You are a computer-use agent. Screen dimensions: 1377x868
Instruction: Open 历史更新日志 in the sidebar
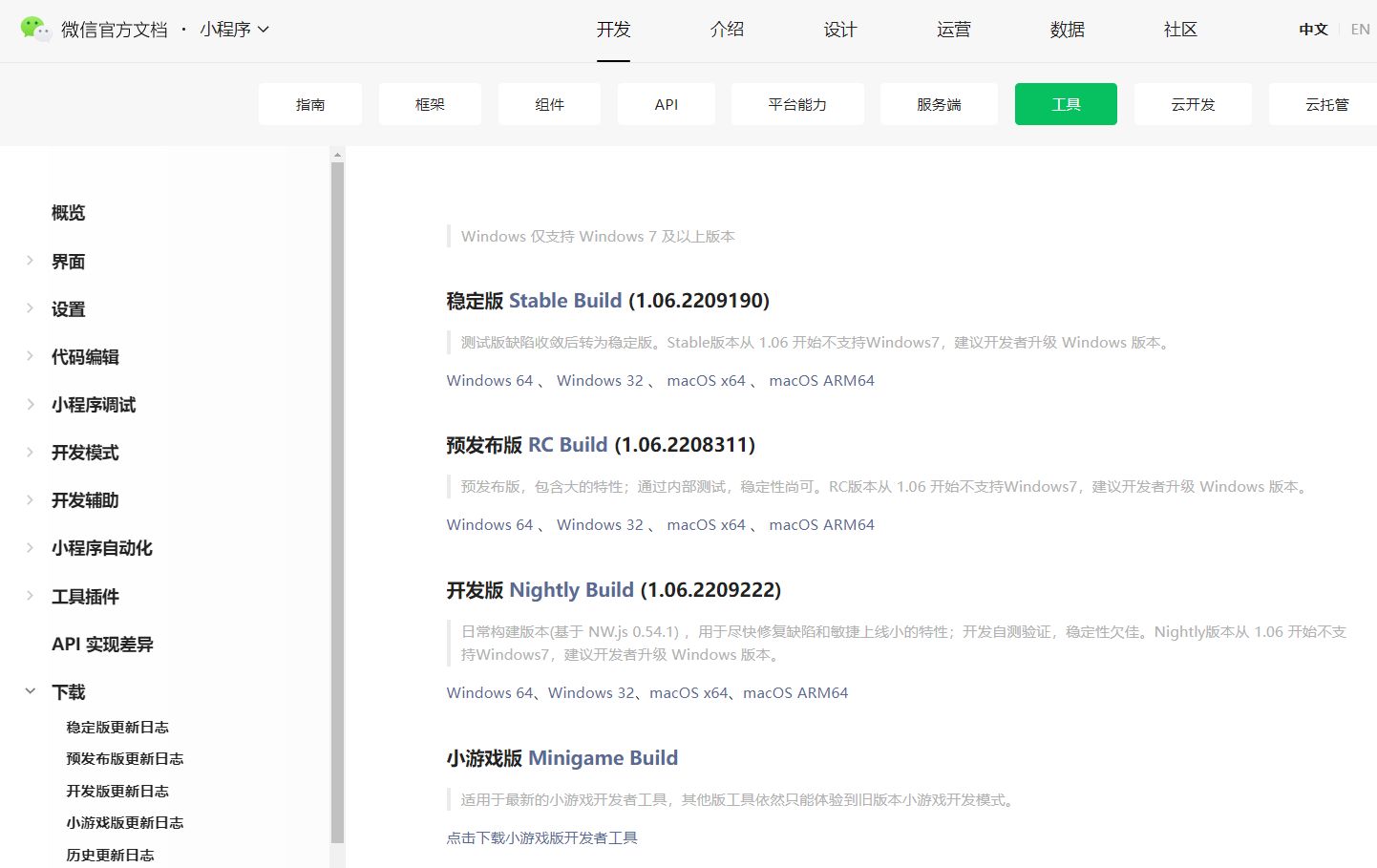(110, 855)
